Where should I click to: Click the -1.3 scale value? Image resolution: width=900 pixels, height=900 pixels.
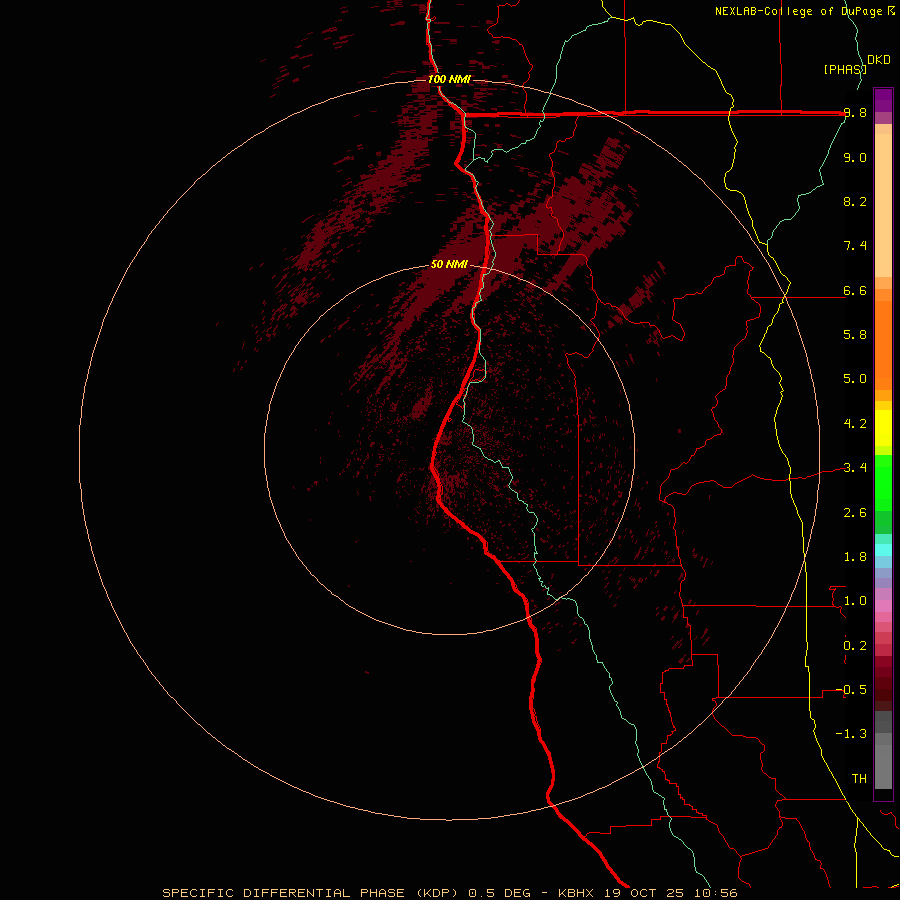851,734
